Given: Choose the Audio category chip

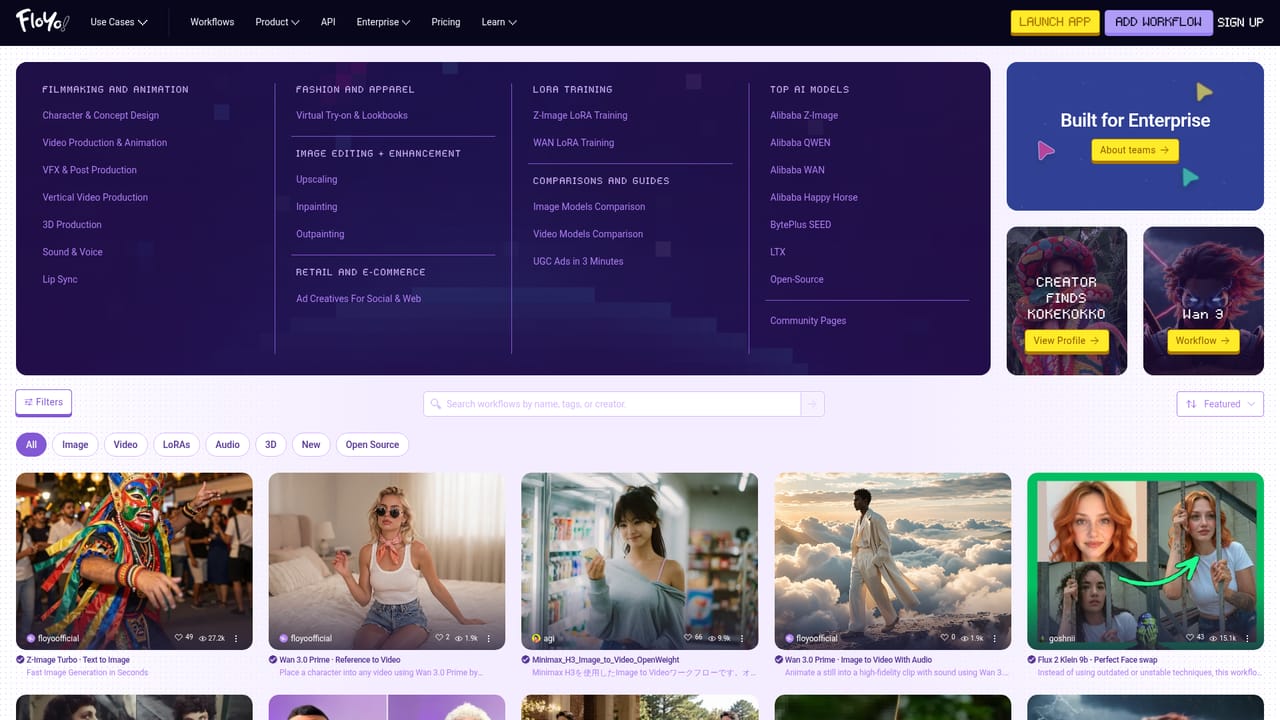Looking at the screenshot, I should pos(228,445).
